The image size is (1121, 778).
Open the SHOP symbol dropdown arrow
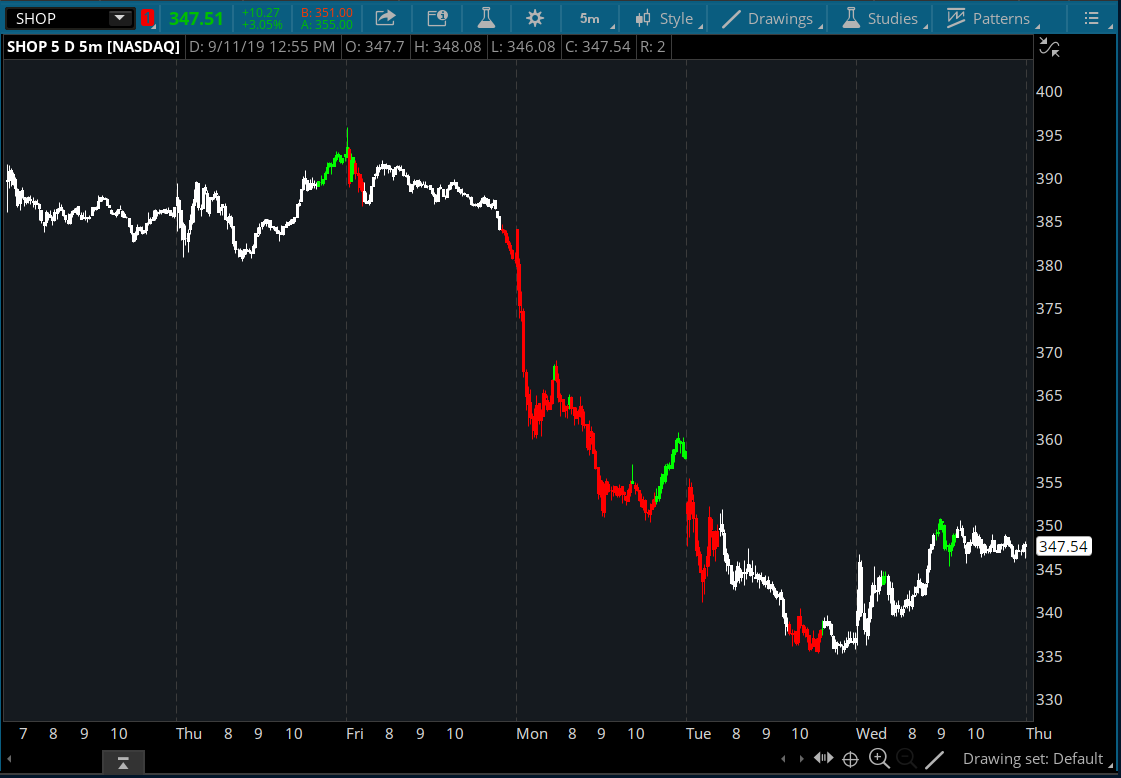pos(119,18)
